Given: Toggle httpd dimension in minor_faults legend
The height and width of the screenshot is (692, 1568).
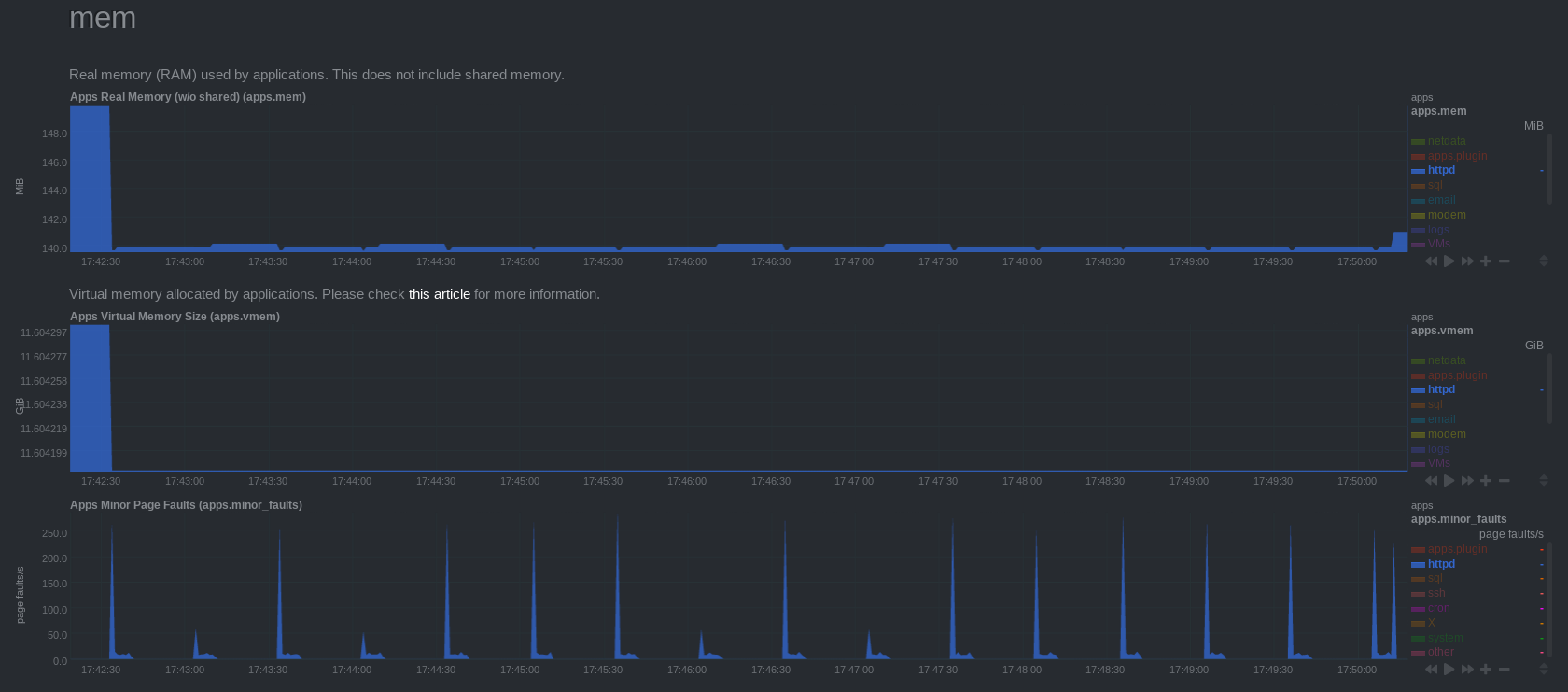Looking at the screenshot, I should point(1441,564).
